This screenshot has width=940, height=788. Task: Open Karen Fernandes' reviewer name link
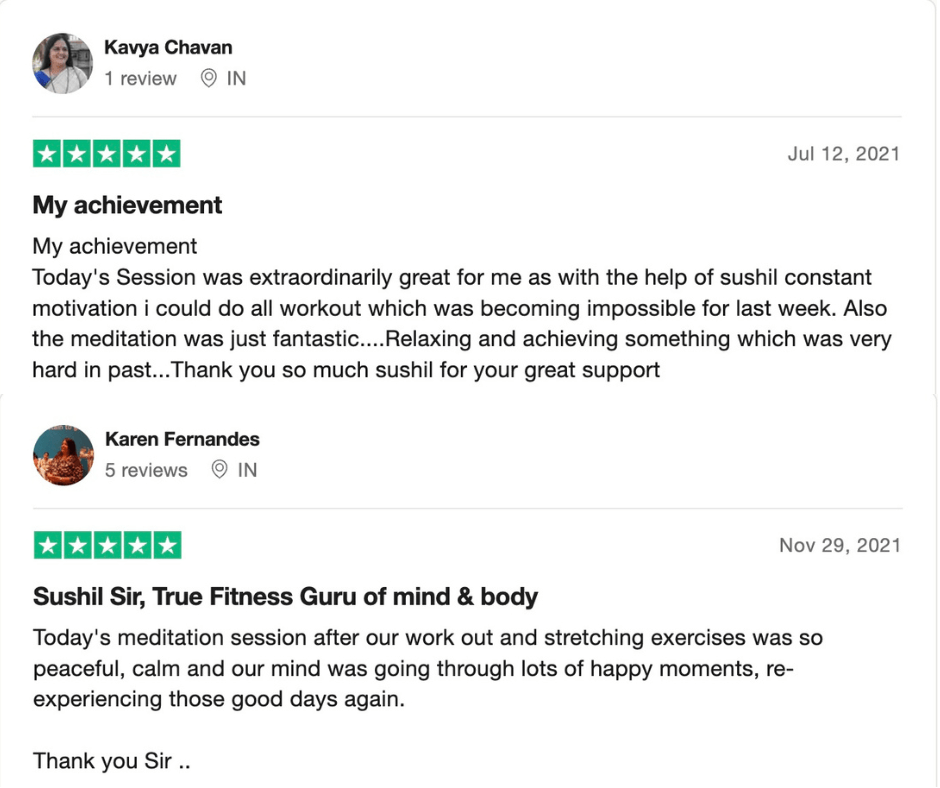(x=182, y=439)
